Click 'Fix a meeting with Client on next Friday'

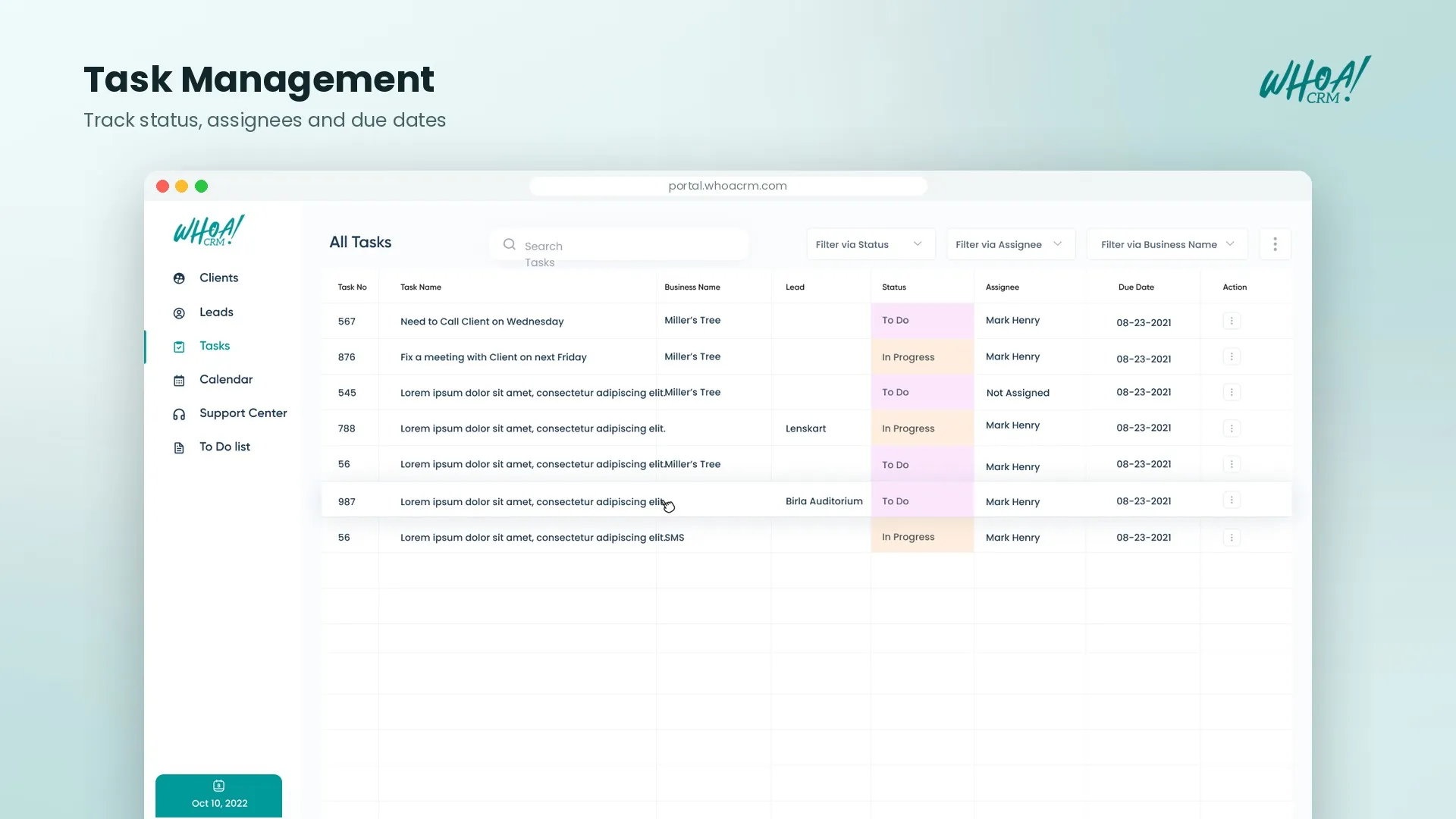coord(493,357)
